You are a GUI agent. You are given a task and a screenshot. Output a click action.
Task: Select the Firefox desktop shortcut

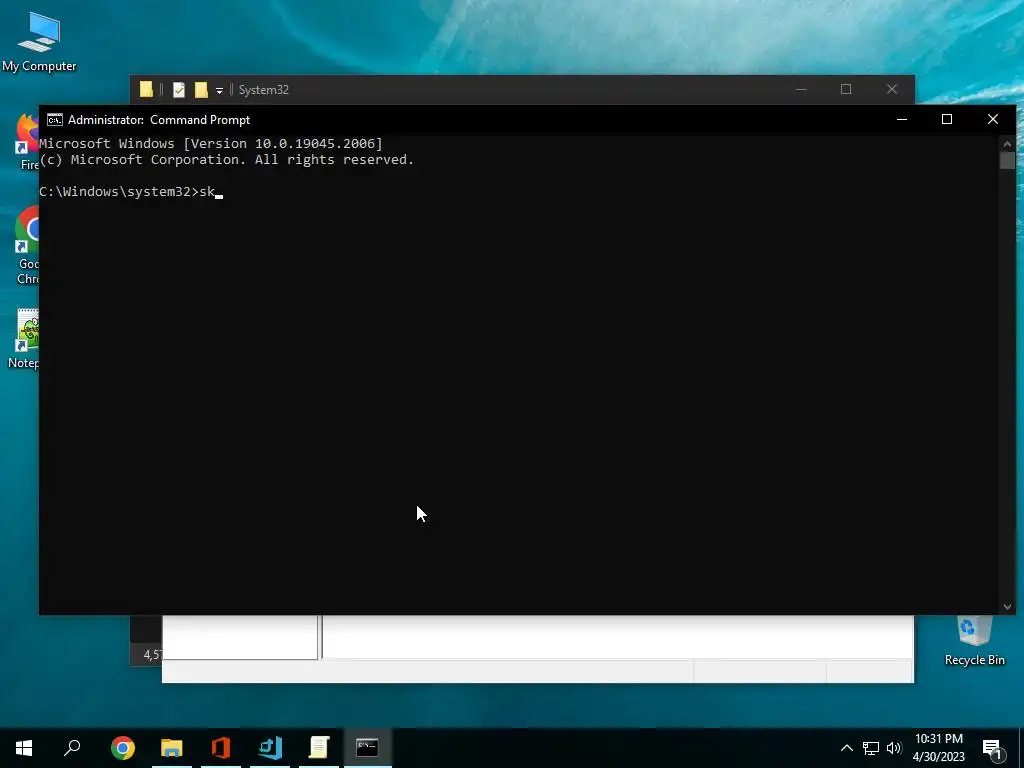pyautogui.click(x=28, y=142)
